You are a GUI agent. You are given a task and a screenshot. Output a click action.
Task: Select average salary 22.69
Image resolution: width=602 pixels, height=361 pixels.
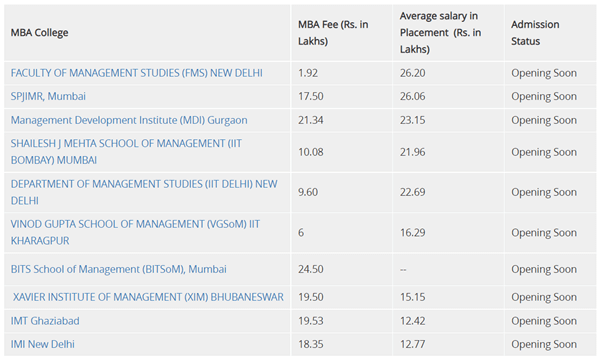click(412, 192)
